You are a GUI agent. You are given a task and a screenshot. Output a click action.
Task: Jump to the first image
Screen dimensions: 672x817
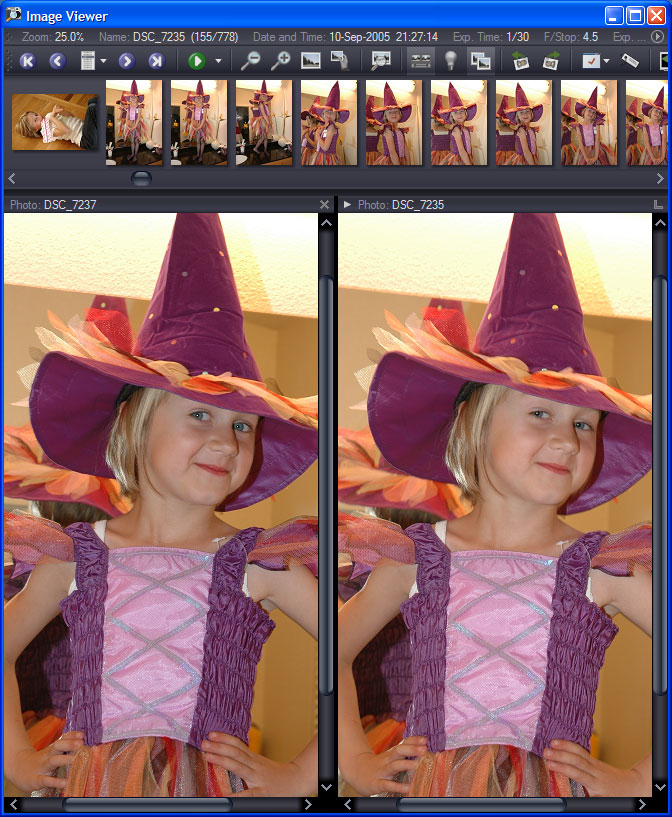coord(28,61)
